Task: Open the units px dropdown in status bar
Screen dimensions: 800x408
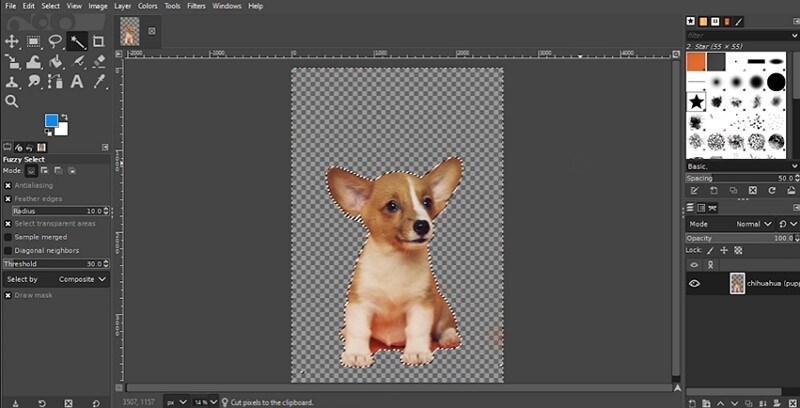Action: point(177,402)
